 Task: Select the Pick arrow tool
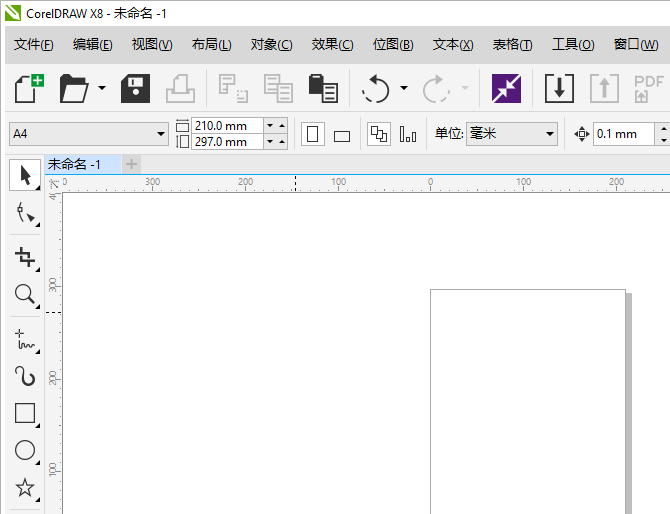(25, 175)
